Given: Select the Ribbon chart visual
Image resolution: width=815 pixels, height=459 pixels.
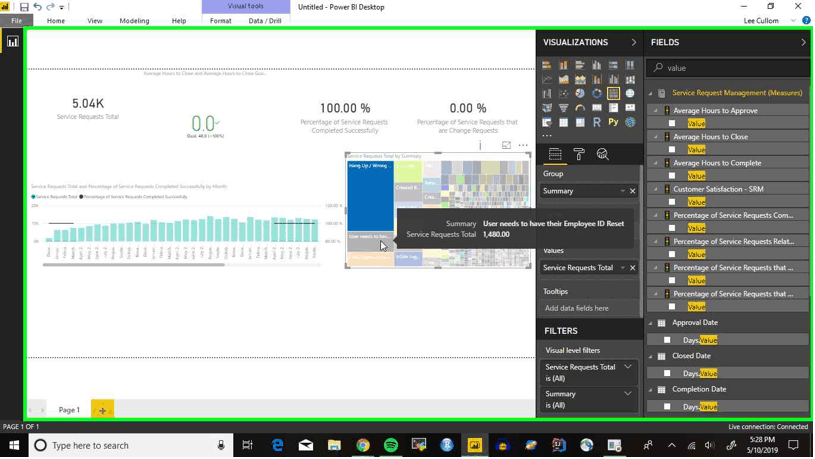Looking at the screenshot, I should [630, 80].
